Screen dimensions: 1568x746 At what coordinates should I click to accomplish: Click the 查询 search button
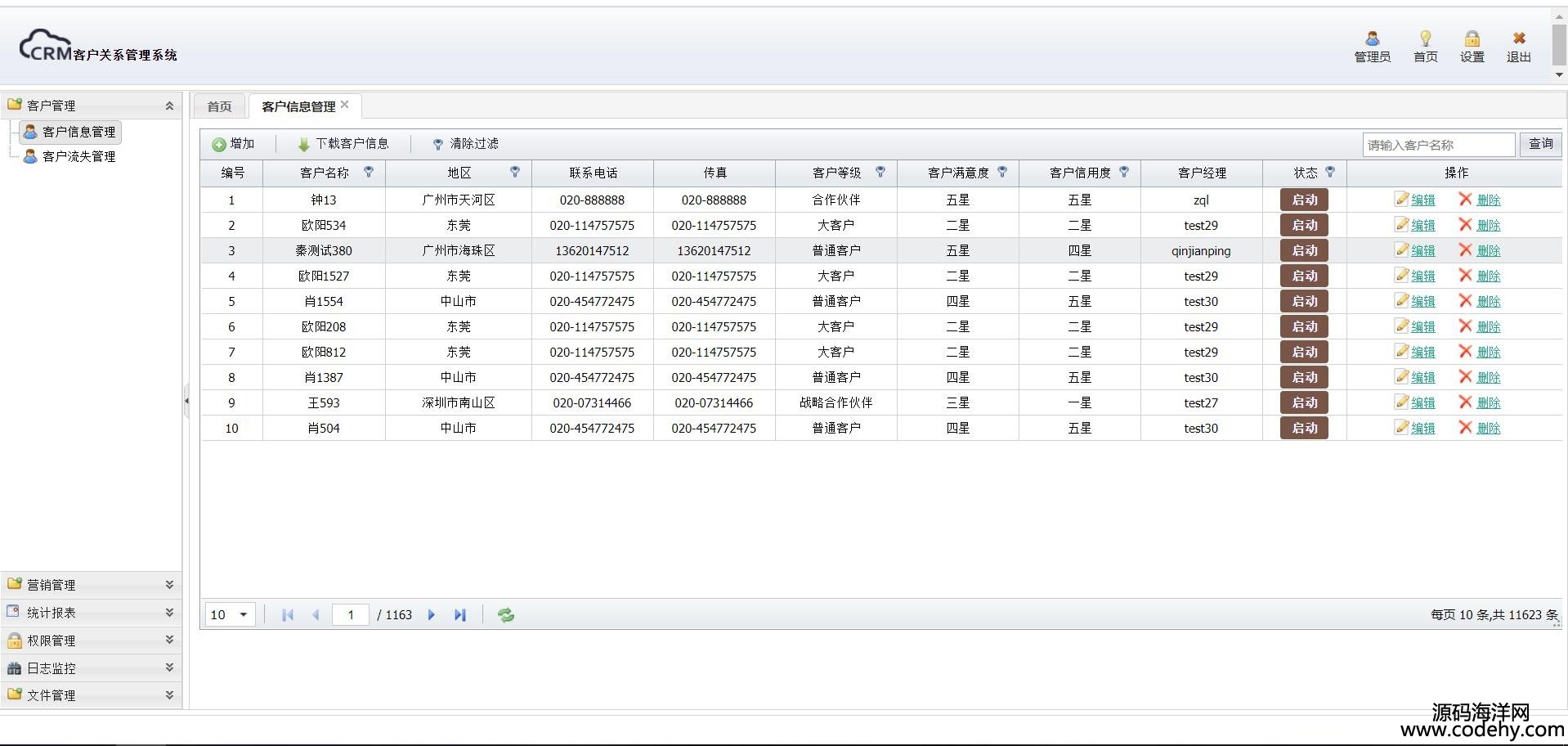point(1541,144)
